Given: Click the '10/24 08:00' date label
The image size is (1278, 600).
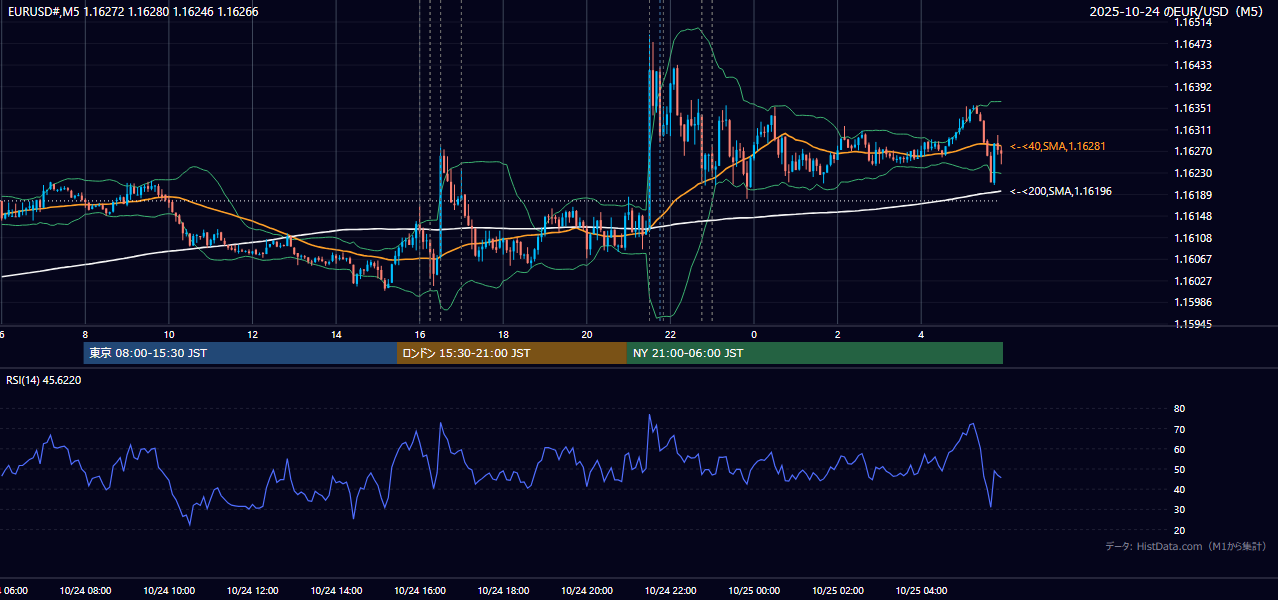Looking at the screenshot, I should [x=85, y=591].
